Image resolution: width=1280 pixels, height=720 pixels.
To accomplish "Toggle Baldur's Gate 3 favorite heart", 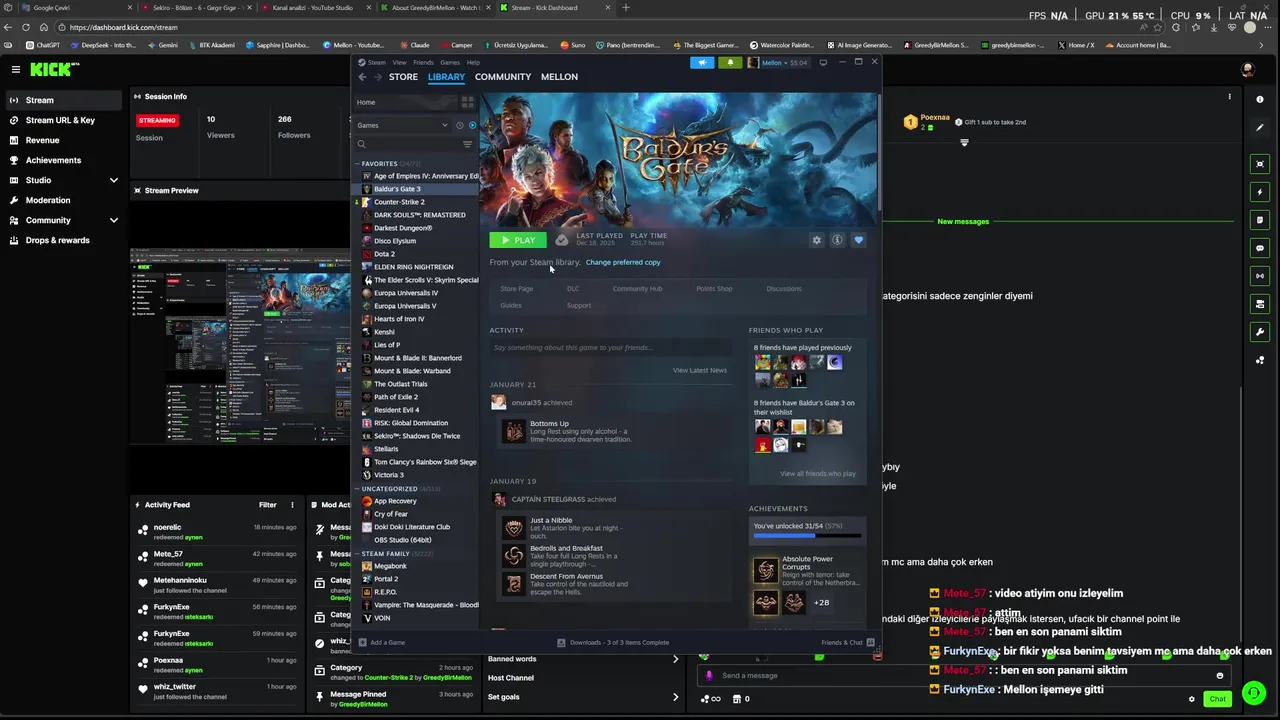I will (x=858, y=240).
